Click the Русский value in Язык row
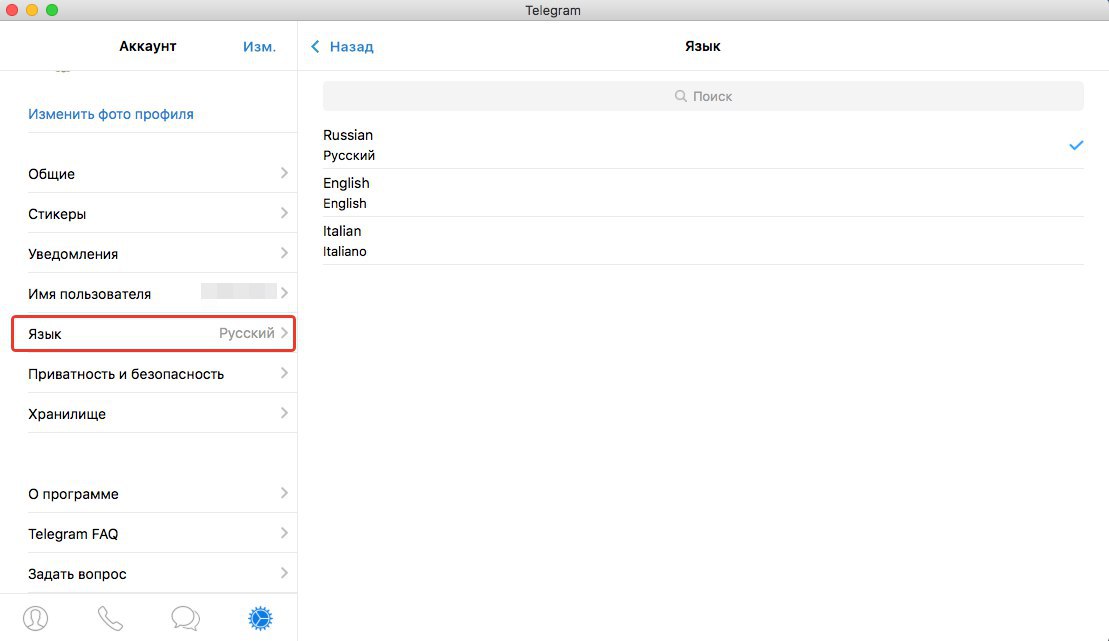 [x=246, y=333]
